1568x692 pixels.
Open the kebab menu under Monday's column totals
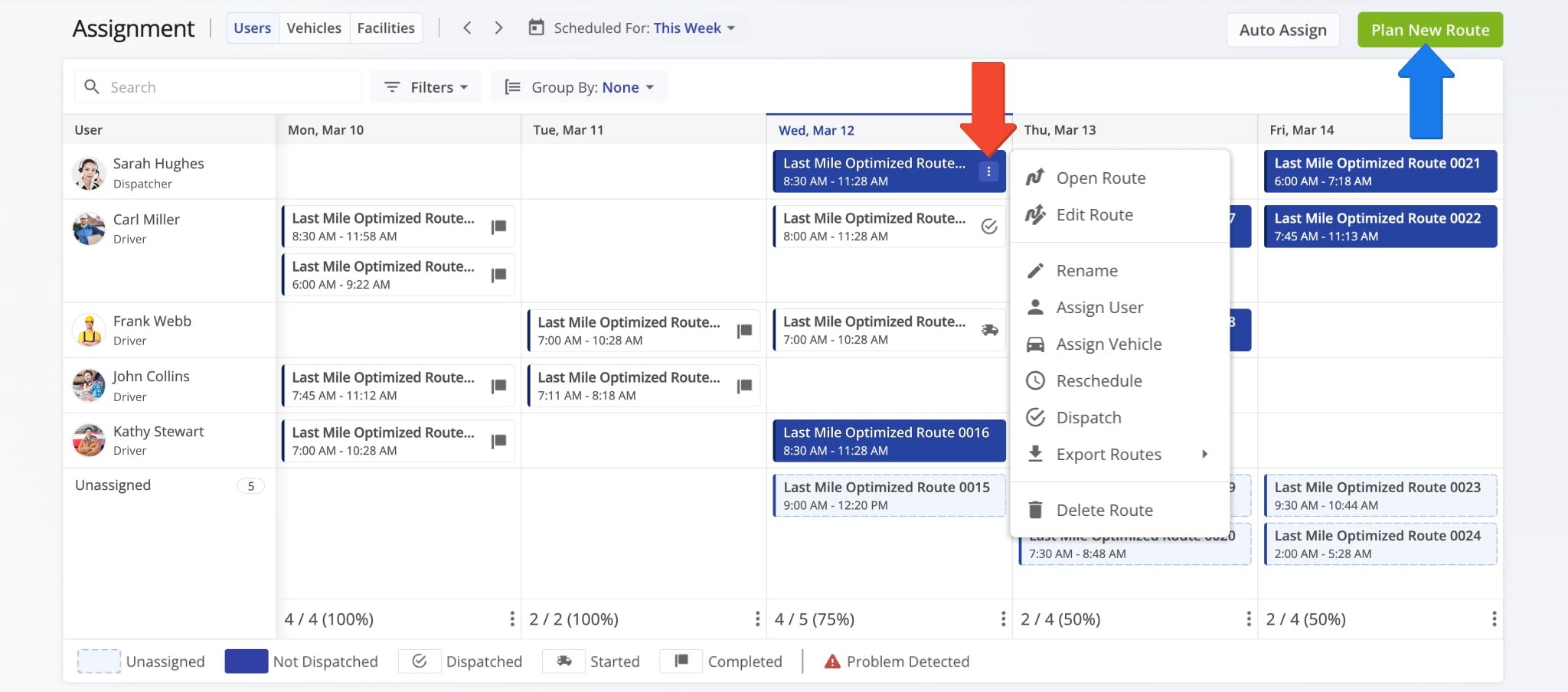pos(511,619)
